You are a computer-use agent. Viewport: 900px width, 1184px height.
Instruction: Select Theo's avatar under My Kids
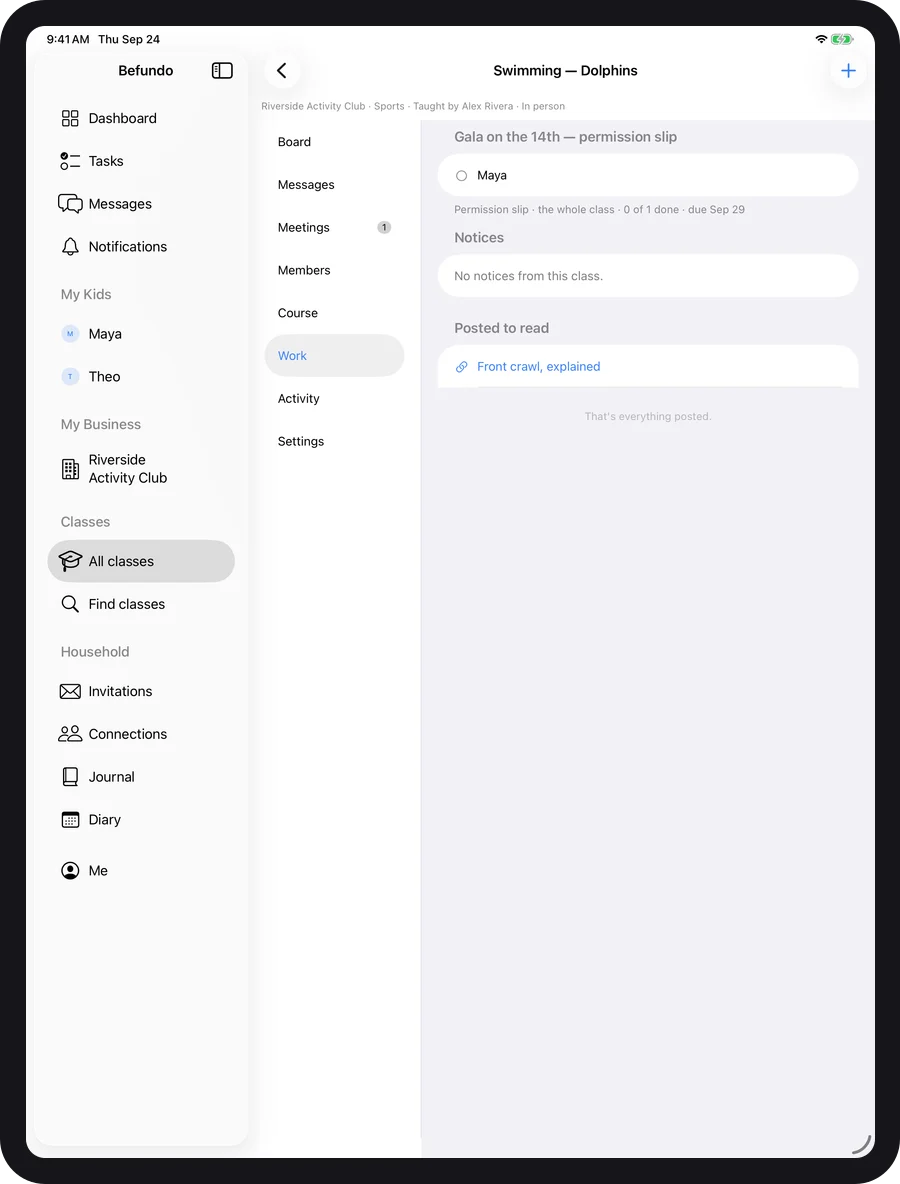(70, 376)
